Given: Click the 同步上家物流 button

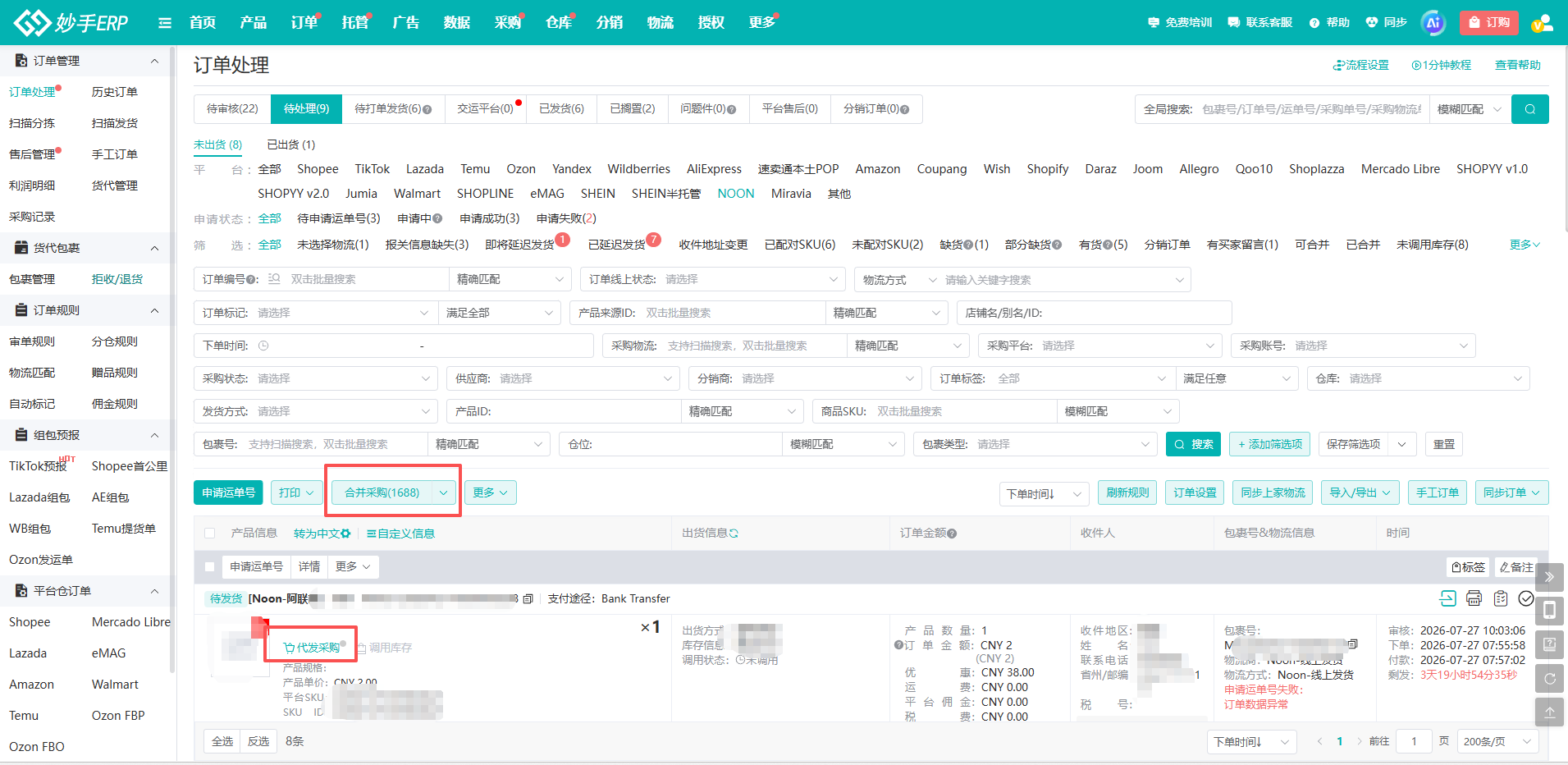Looking at the screenshot, I should tap(1273, 492).
